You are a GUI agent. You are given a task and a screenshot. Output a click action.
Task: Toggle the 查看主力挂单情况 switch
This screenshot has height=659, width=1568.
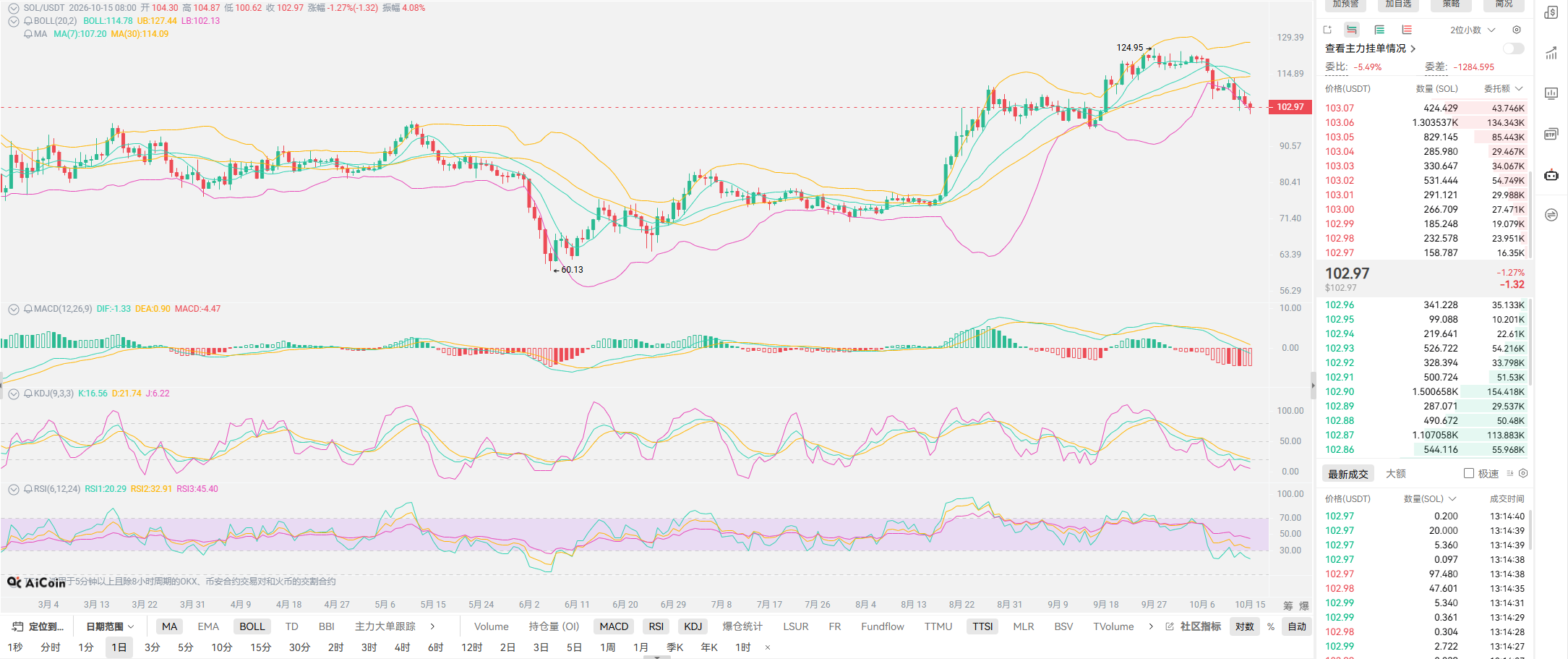(1513, 48)
